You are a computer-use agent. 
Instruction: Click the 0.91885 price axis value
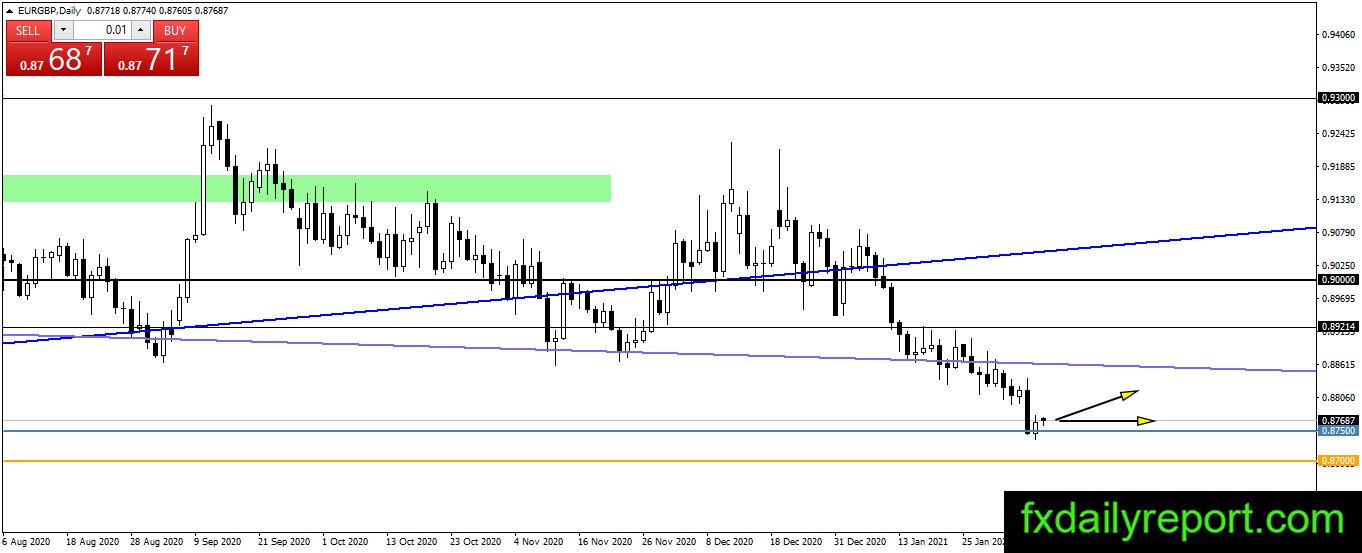[x=1338, y=167]
